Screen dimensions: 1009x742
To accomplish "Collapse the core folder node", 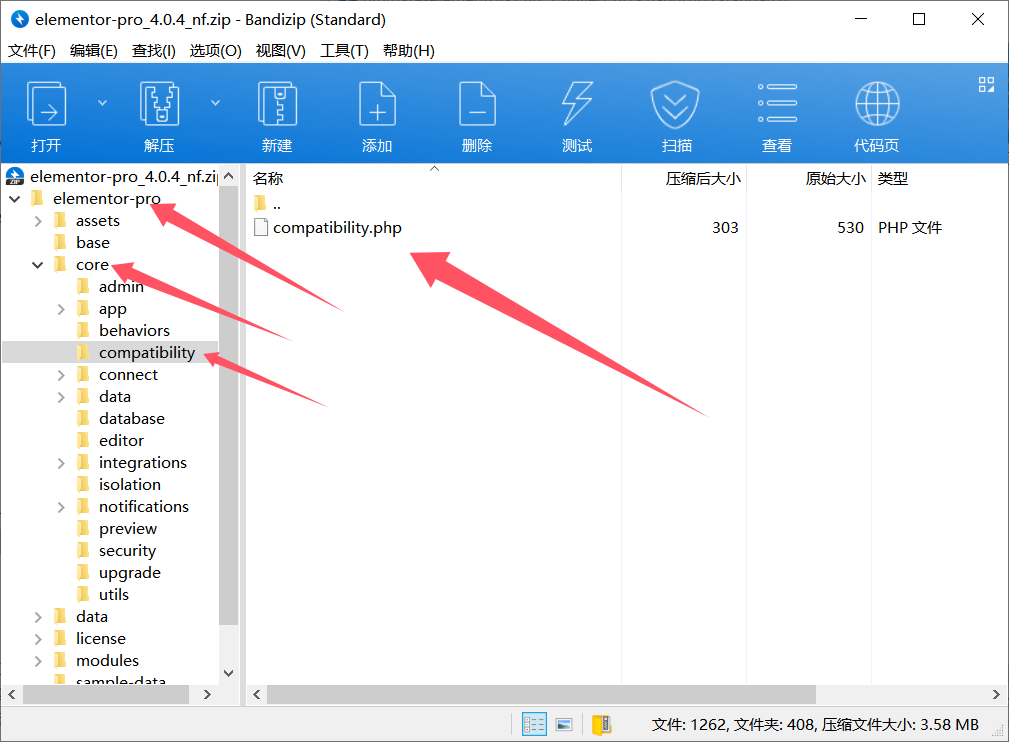I will 38,264.
